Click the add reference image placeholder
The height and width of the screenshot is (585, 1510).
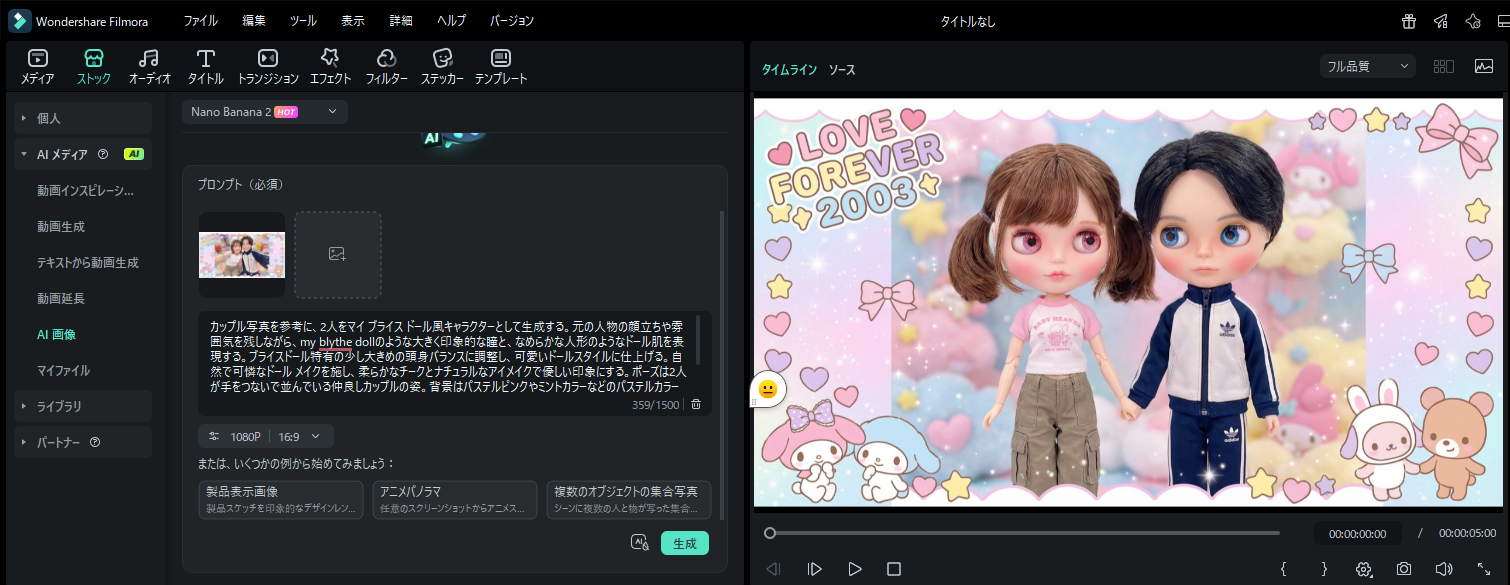click(337, 254)
